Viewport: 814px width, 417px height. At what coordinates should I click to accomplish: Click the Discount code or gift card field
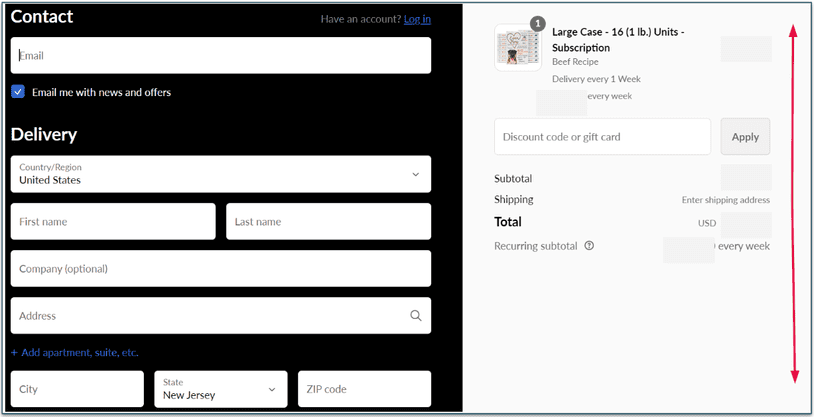point(602,137)
